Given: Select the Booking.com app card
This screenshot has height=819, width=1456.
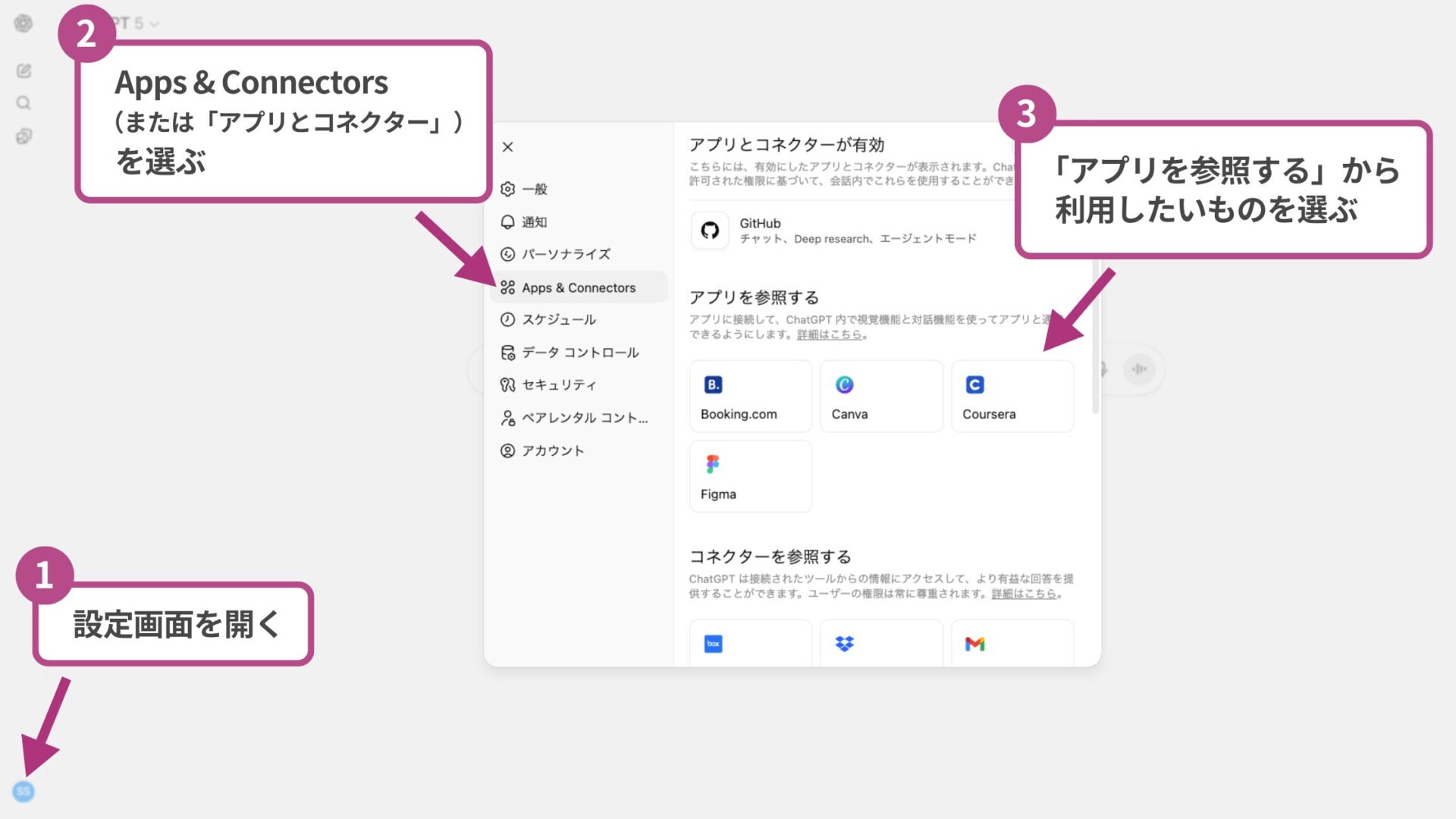Looking at the screenshot, I should coord(750,396).
